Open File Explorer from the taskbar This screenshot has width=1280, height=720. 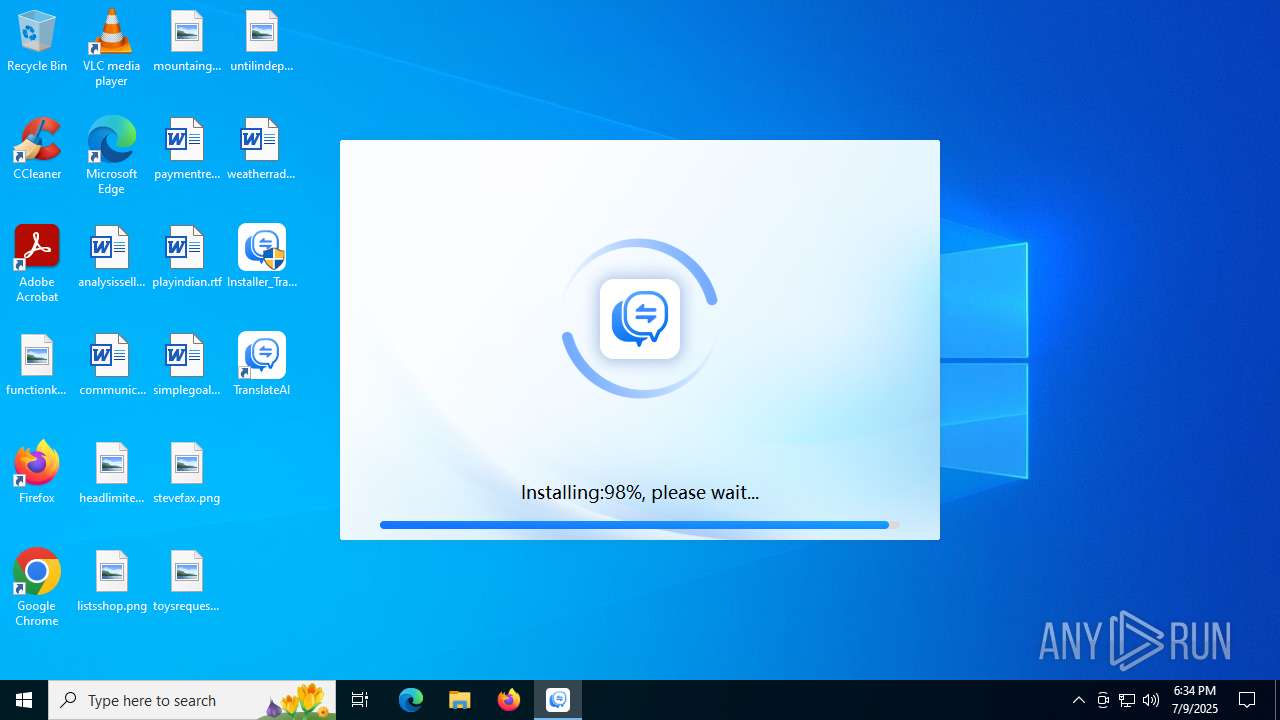pos(460,700)
